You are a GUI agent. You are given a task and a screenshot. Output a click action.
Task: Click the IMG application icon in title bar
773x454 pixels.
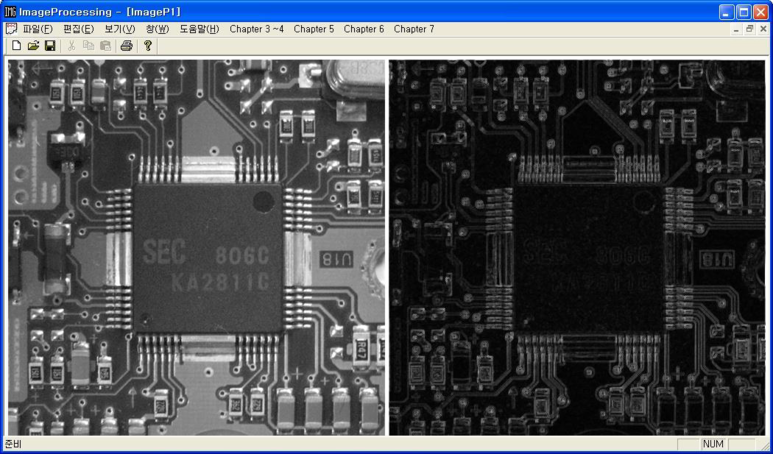click(x=10, y=11)
